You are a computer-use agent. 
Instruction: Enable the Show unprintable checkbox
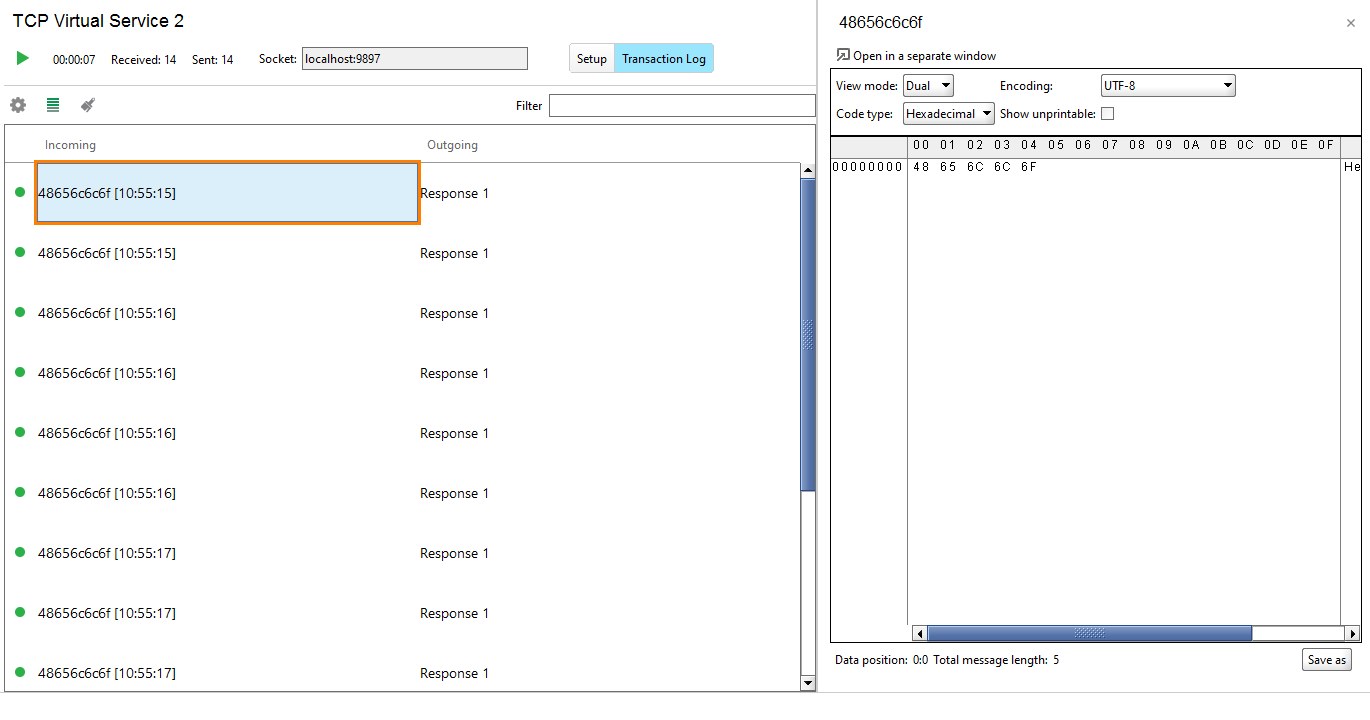[1107, 113]
